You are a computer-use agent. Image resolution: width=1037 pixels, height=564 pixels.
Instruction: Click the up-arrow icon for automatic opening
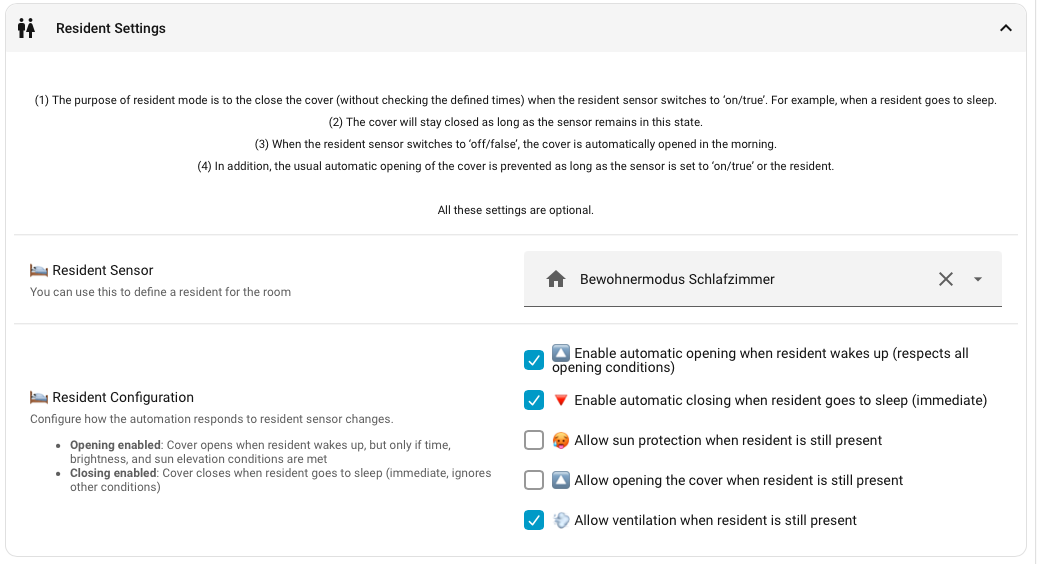(x=561, y=353)
